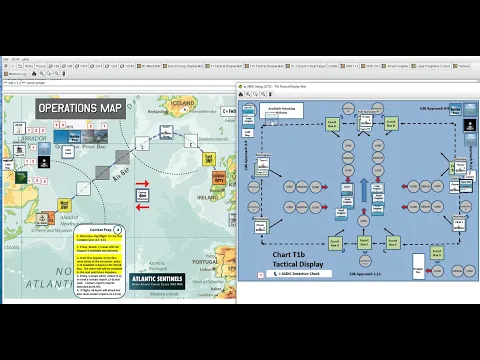
Task: Select the weather counters strip below Labrador markers
Action: 81,137
